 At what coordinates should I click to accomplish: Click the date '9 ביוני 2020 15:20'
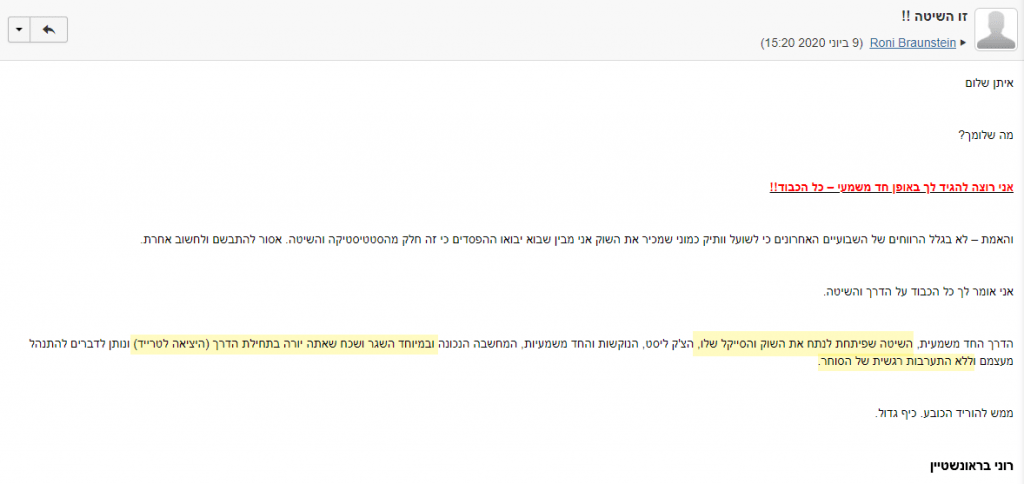[x=812, y=43]
